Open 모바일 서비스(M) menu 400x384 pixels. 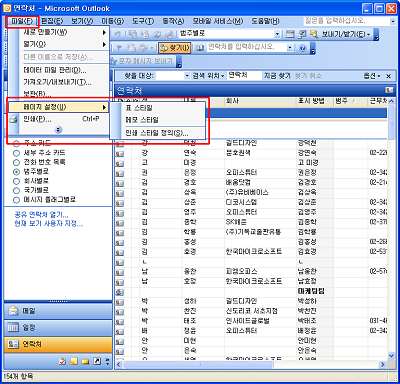pos(218,21)
